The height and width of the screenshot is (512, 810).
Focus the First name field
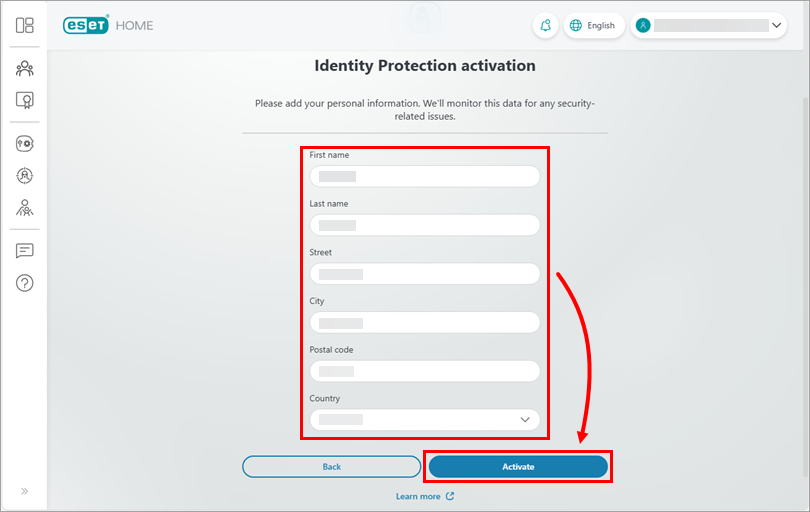point(425,176)
